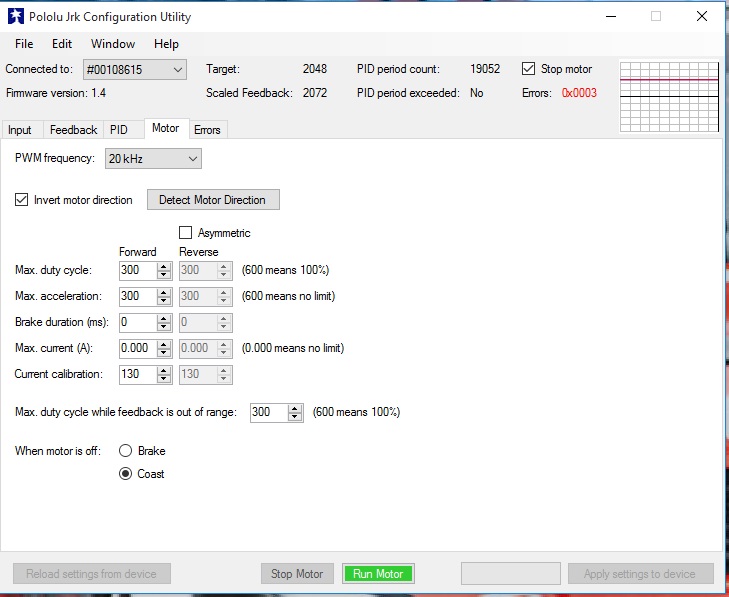Increase forward Max. current with up arrow

[x=164, y=345]
